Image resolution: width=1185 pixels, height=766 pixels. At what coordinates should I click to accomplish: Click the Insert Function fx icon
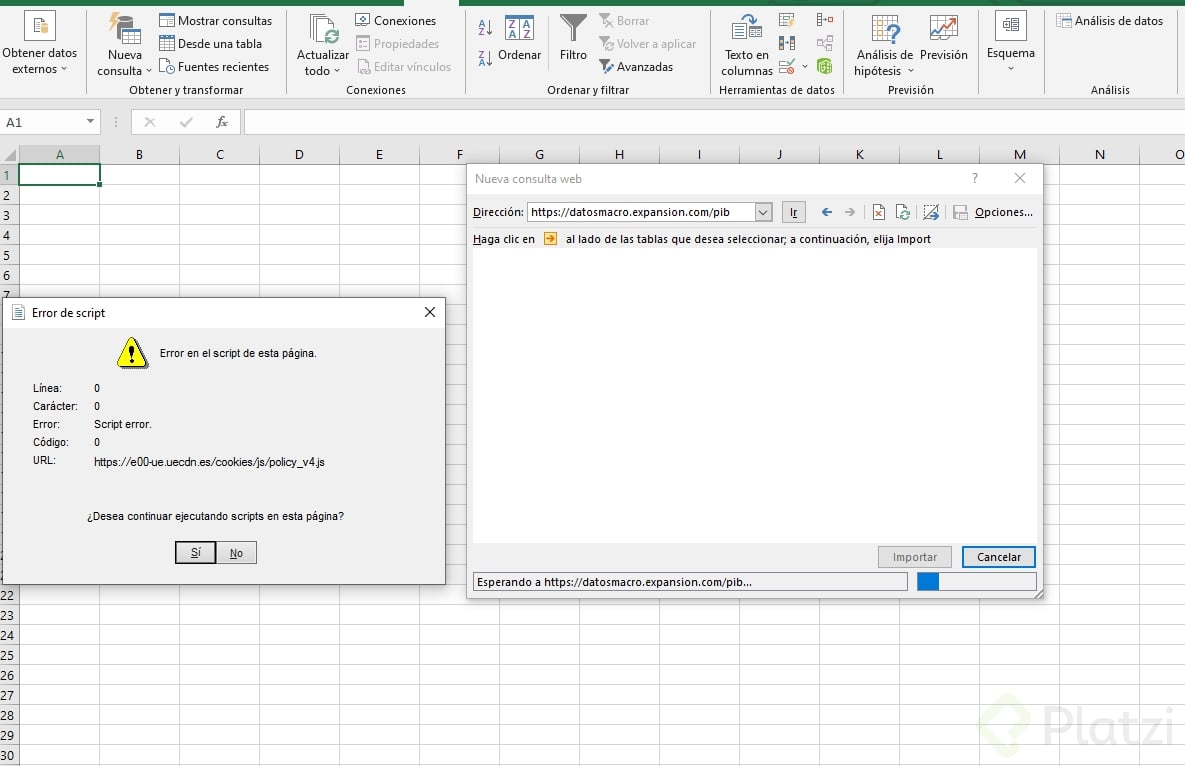pyautogui.click(x=222, y=122)
